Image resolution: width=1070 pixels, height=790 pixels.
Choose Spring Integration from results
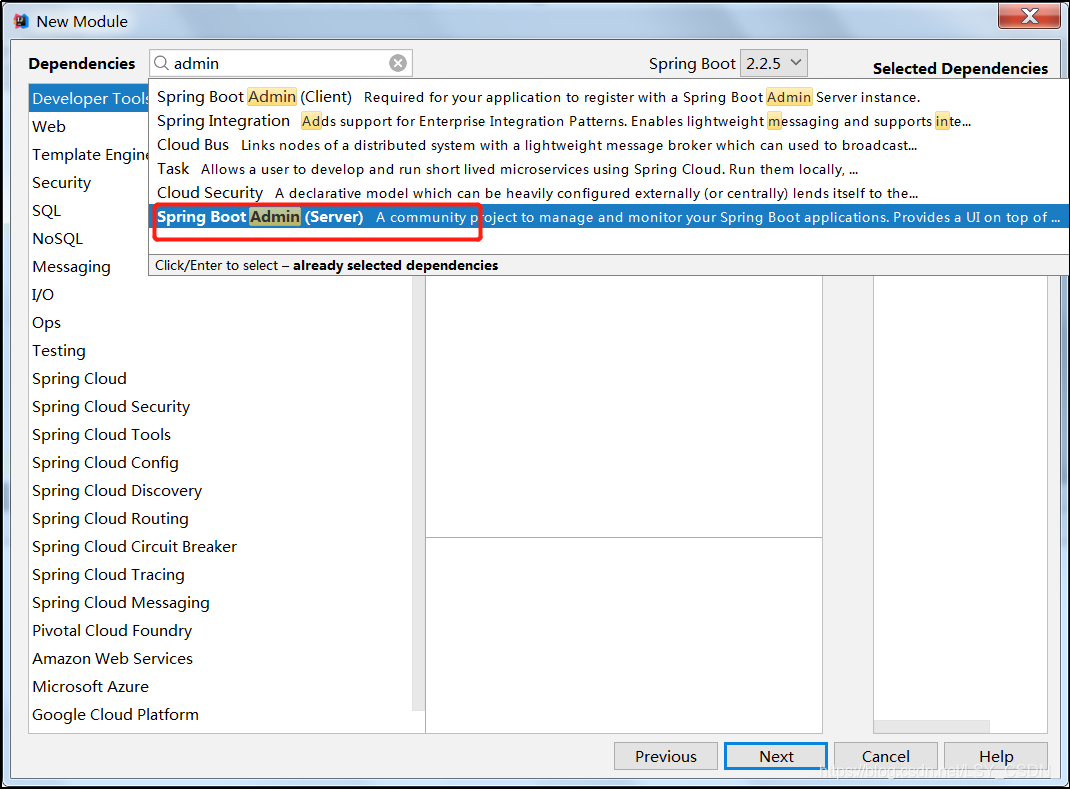pyautogui.click(x=609, y=121)
